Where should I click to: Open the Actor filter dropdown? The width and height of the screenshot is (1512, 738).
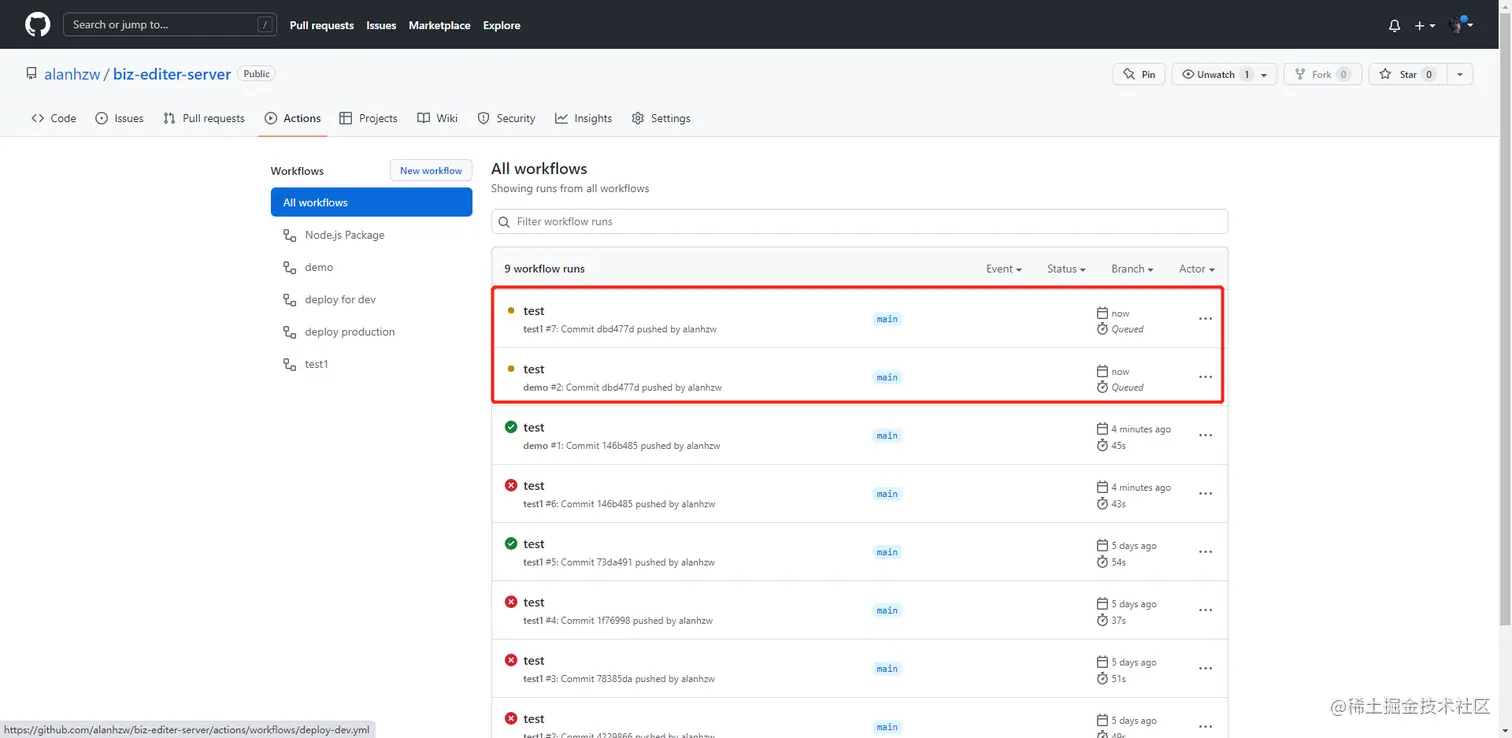pos(1196,269)
